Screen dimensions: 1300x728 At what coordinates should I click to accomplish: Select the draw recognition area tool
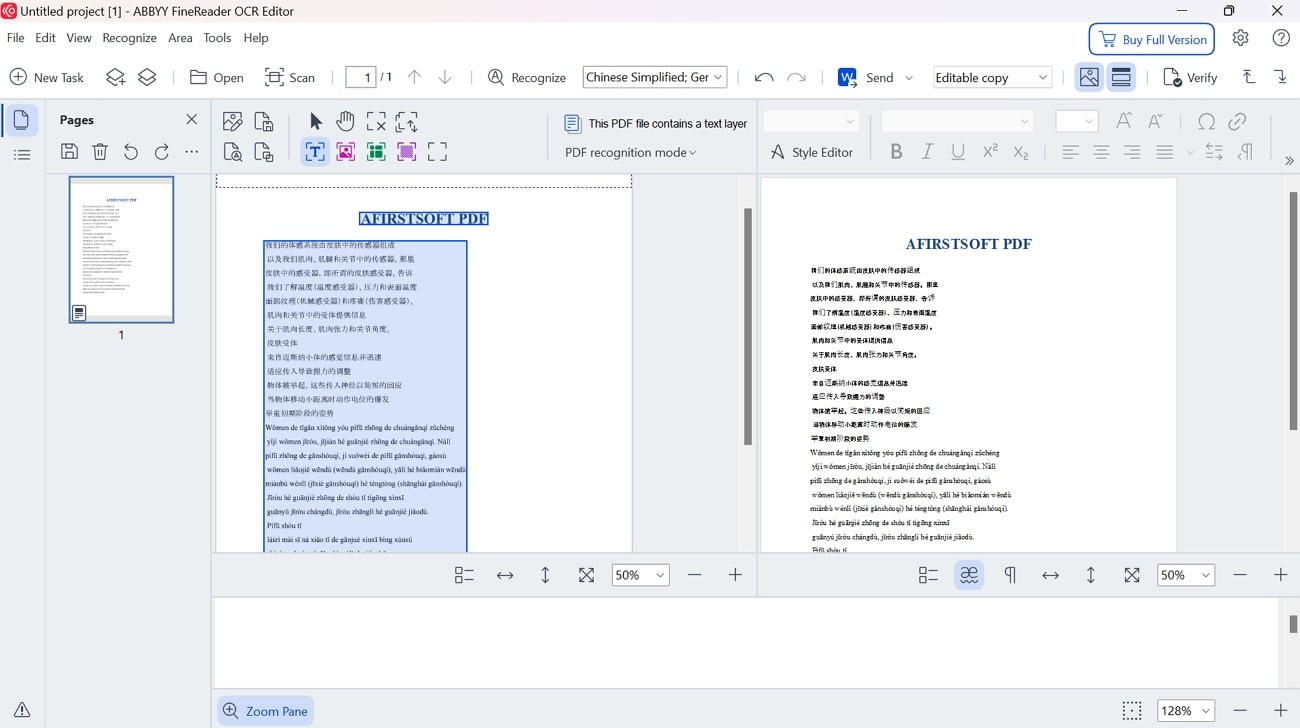pyautogui.click(x=437, y=152)
